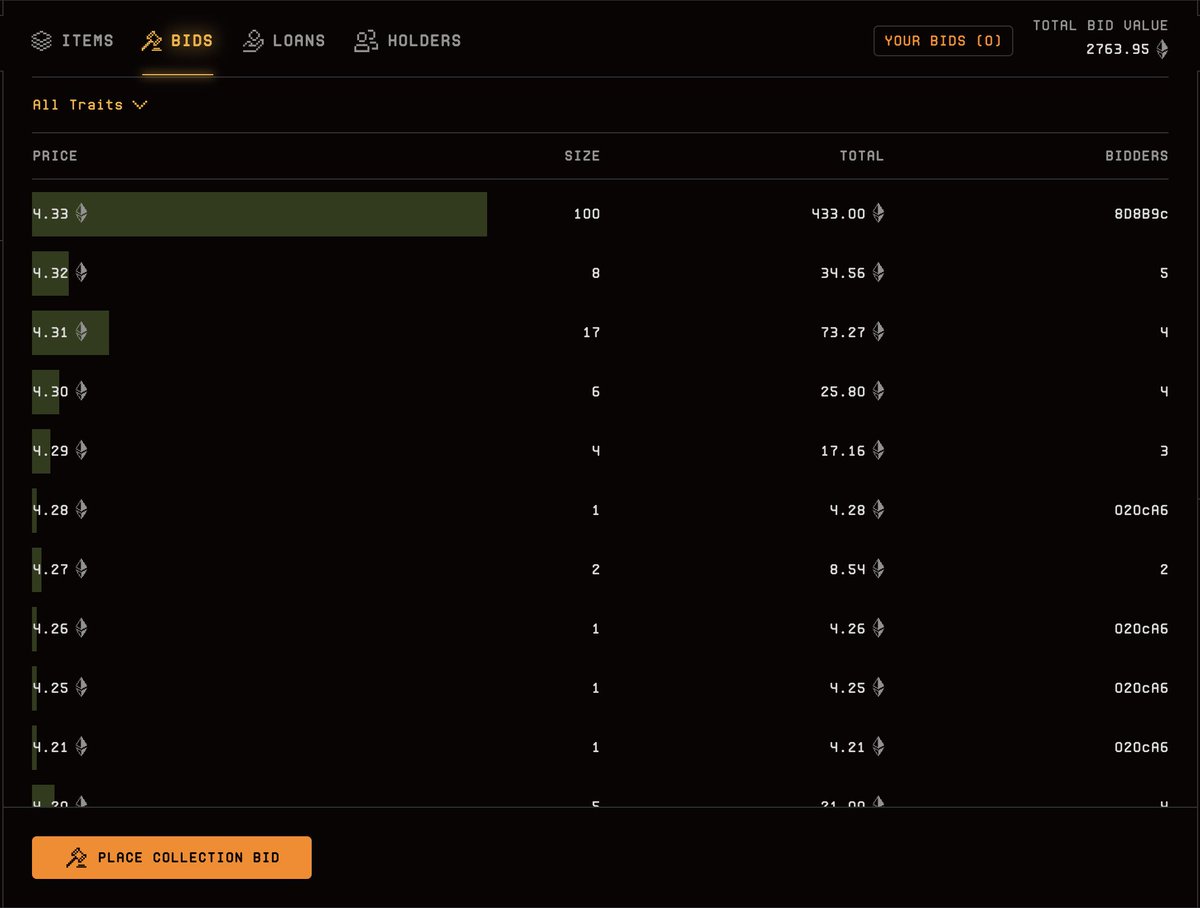
Task: Open YOUR BIDS (0)
Action: coord(942,41)
